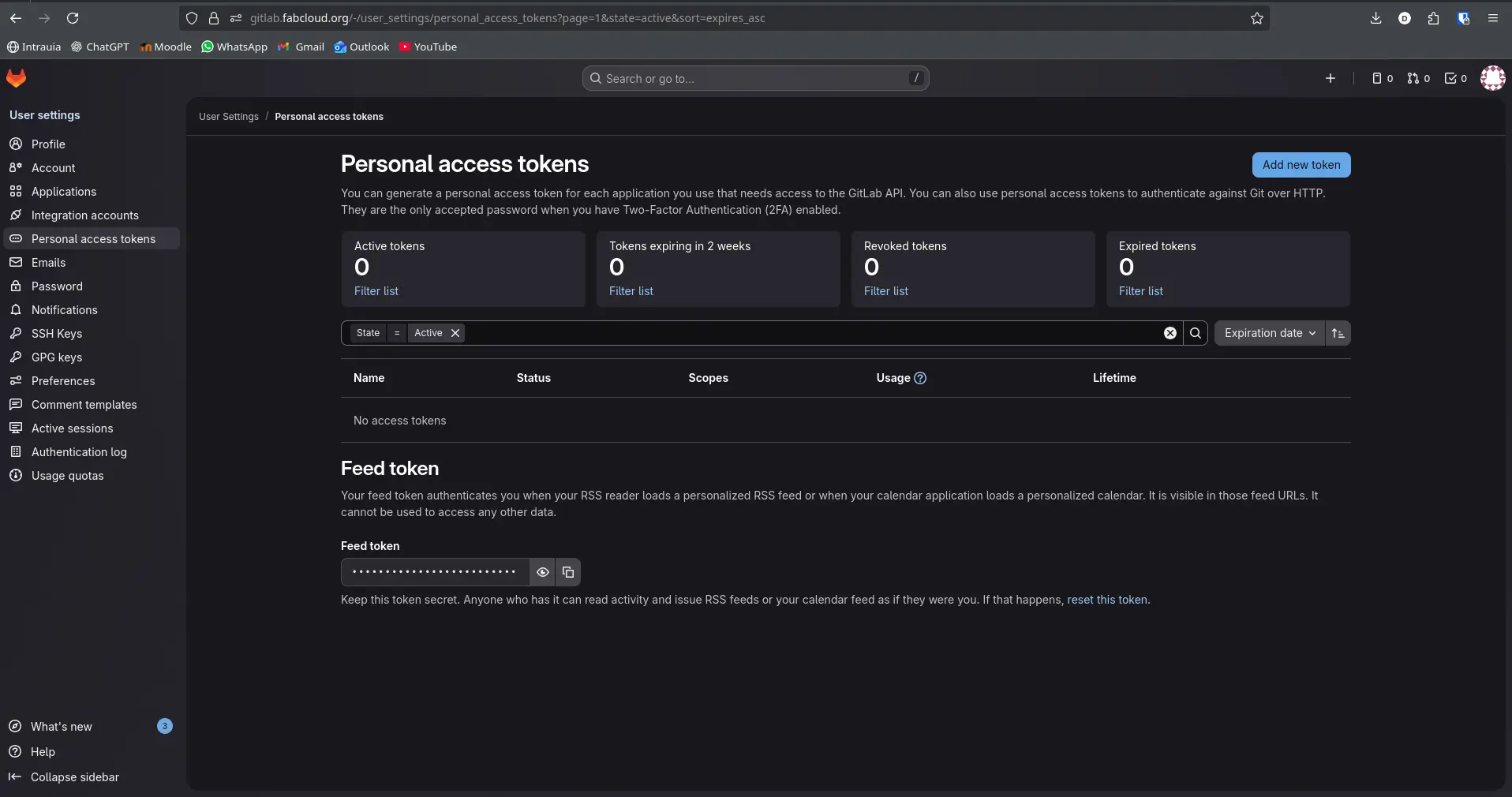Copy the feed token to clipboard

pyautogui.click(x=568, y=572)
